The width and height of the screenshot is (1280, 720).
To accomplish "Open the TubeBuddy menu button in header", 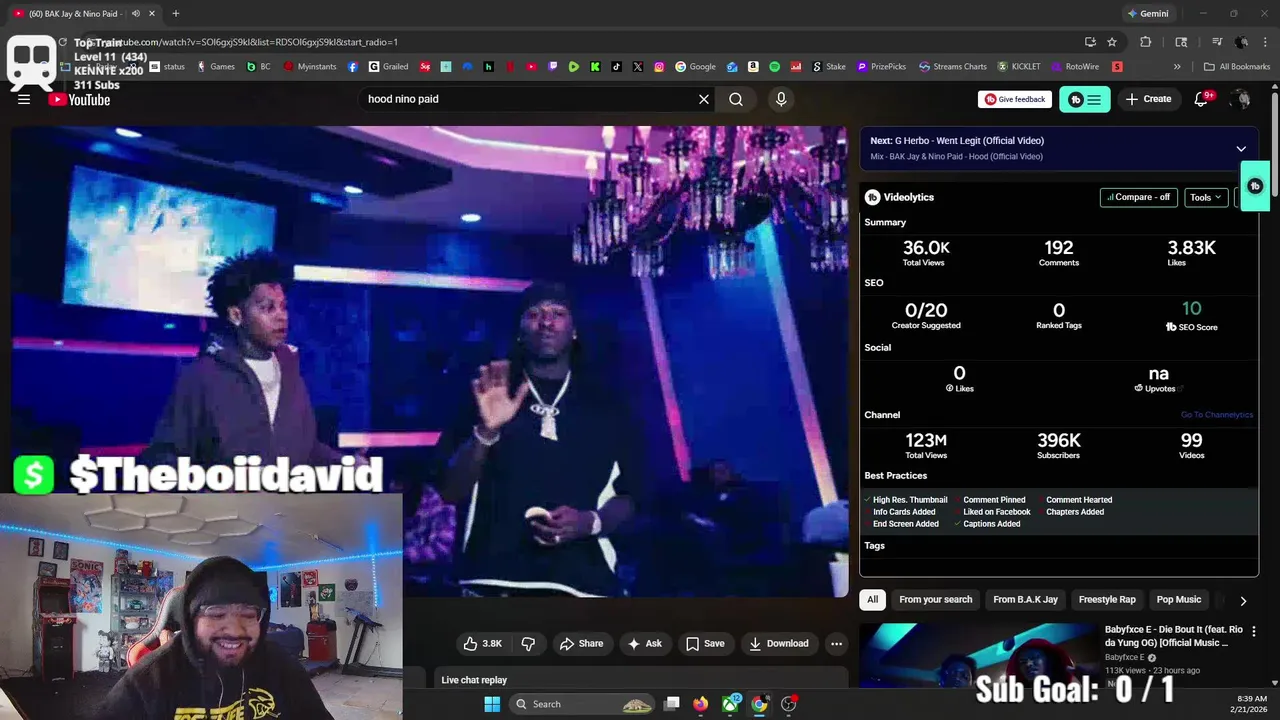I will click(x=1084, y=99).
